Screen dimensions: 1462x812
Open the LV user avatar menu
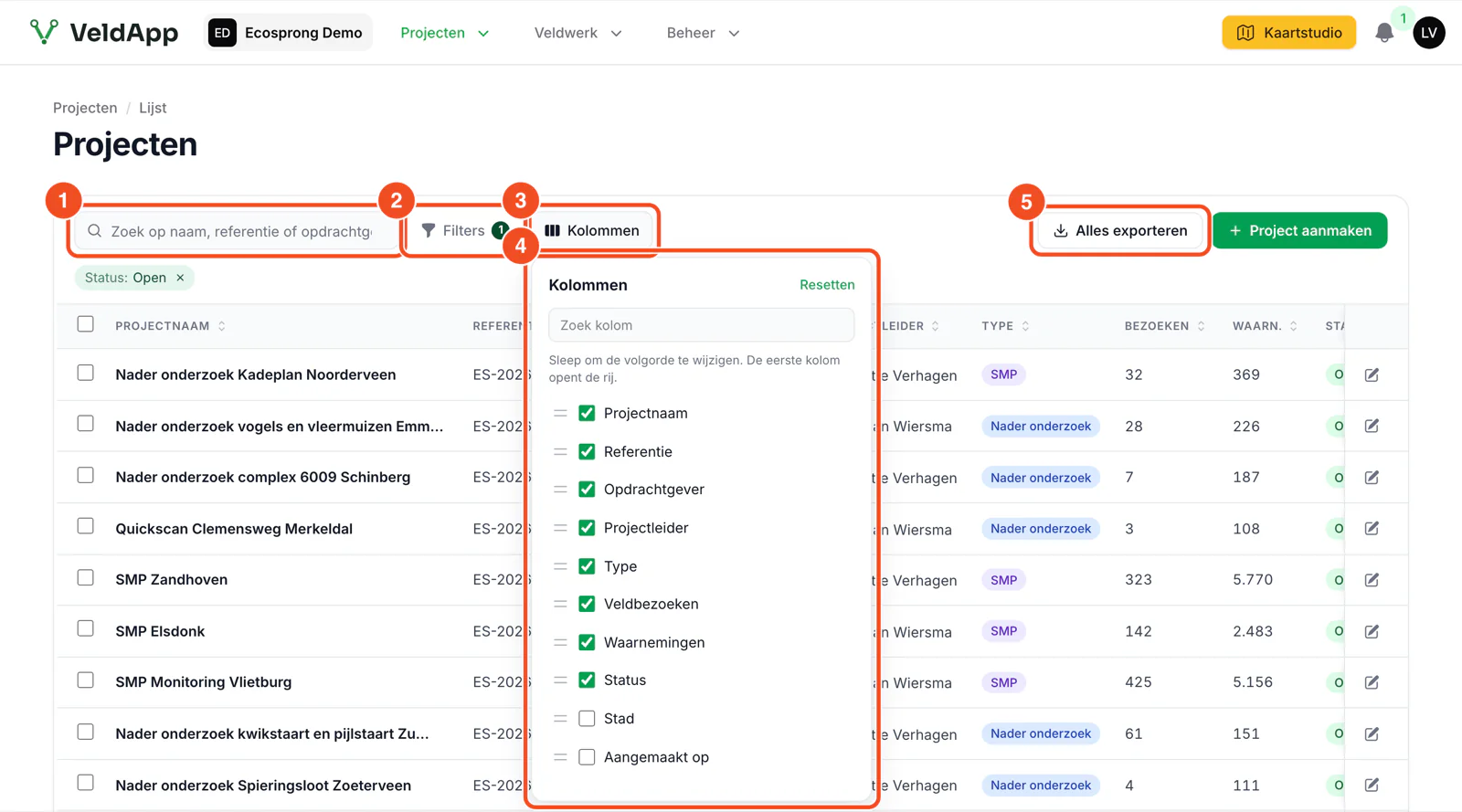[x=1429, y=33]
